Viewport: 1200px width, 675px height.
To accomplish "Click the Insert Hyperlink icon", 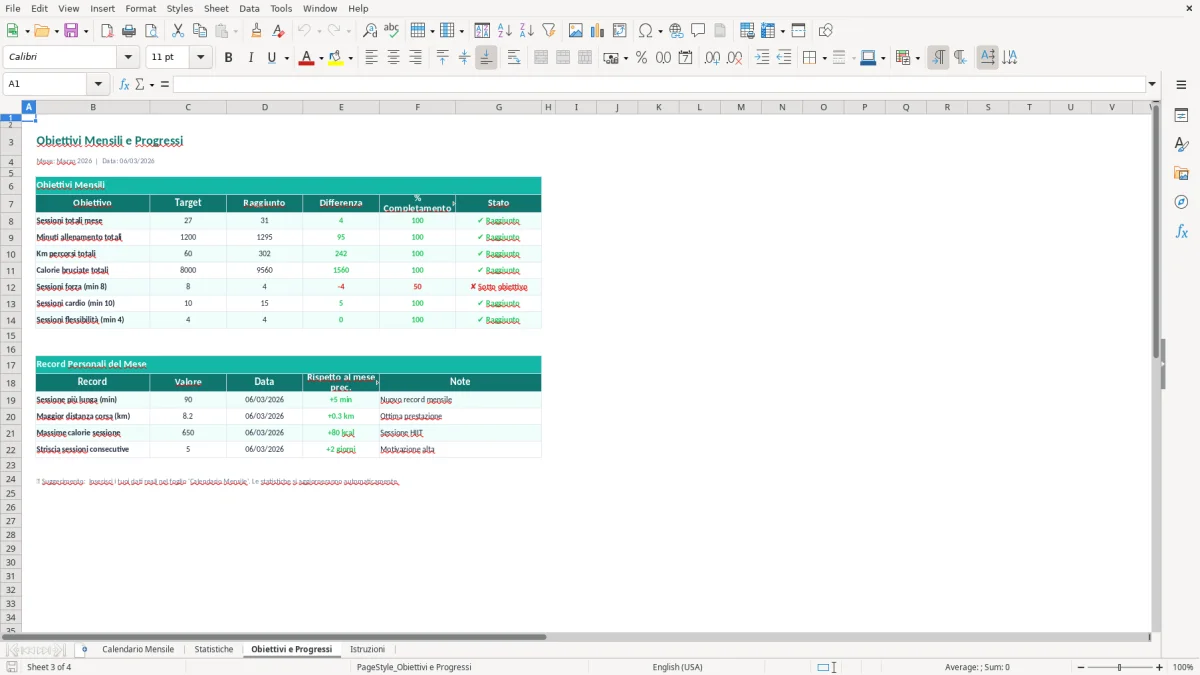I will click(x=676, y=31).
